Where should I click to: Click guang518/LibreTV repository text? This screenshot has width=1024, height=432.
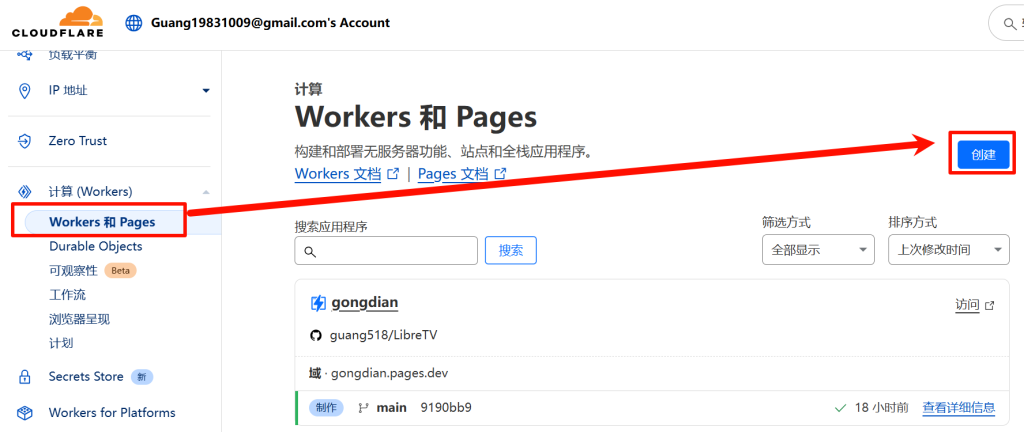click(383, 335)
